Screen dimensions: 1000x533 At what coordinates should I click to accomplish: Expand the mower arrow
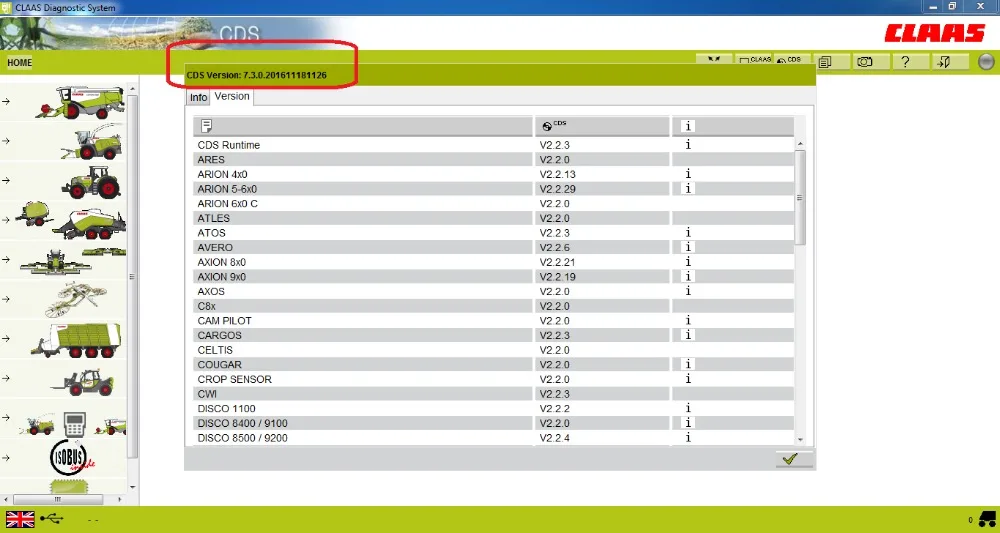coord(6,259)
